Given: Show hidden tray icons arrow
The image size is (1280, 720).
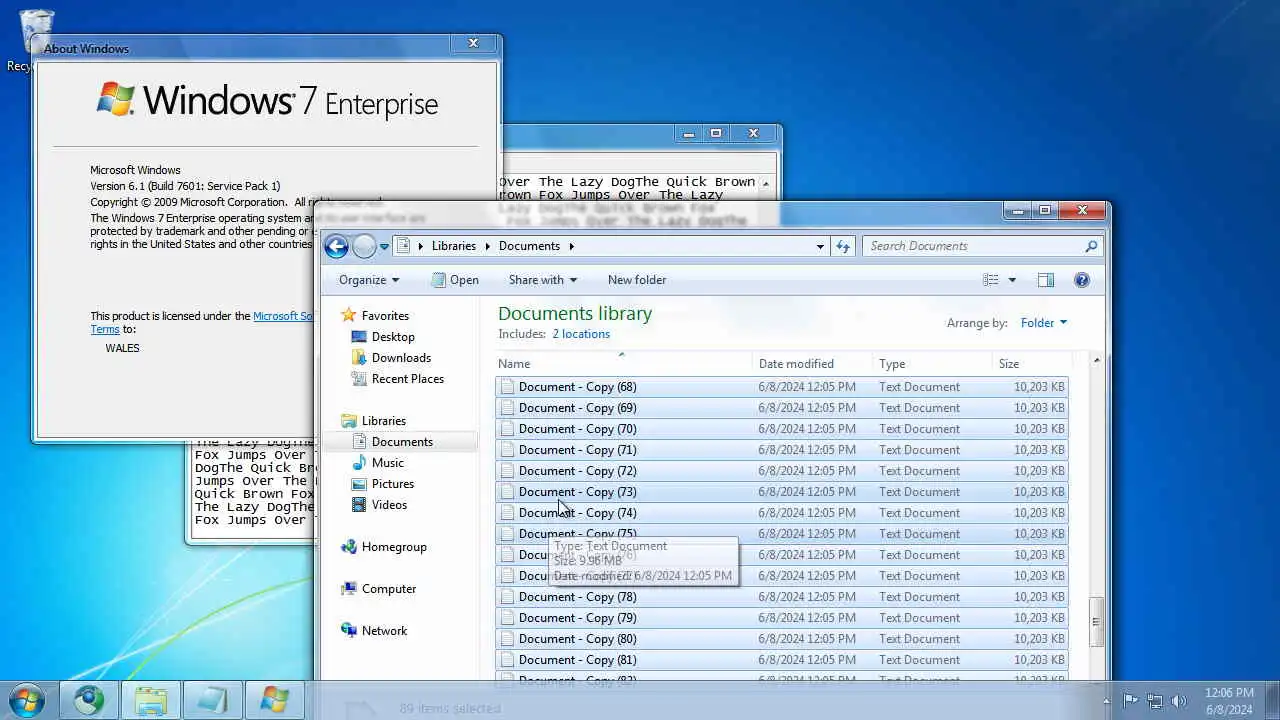Looking at the screenshot, I should [1106, 701].
